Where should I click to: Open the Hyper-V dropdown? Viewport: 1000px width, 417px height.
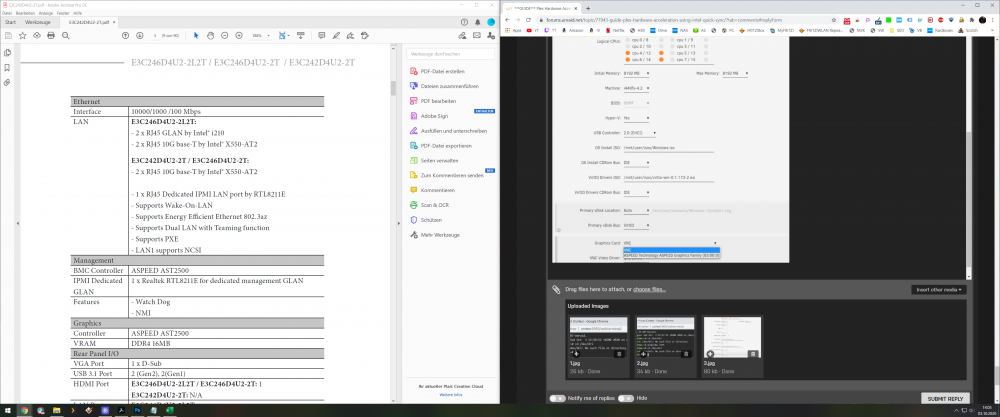coord(636,118)
